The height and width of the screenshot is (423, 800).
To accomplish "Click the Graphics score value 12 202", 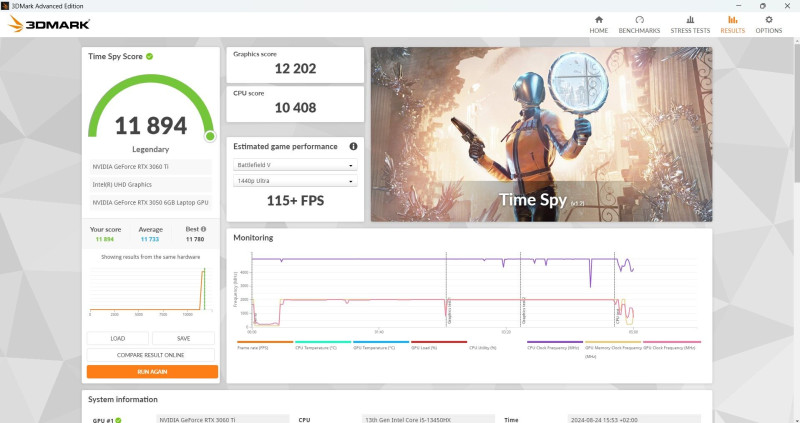I will coord(295,68).
